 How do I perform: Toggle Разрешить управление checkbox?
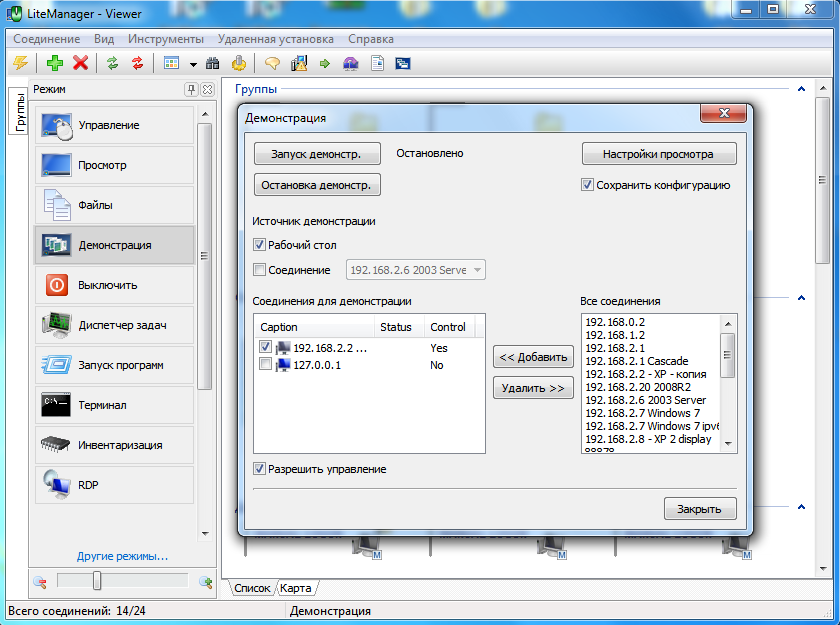pos(259,469)
